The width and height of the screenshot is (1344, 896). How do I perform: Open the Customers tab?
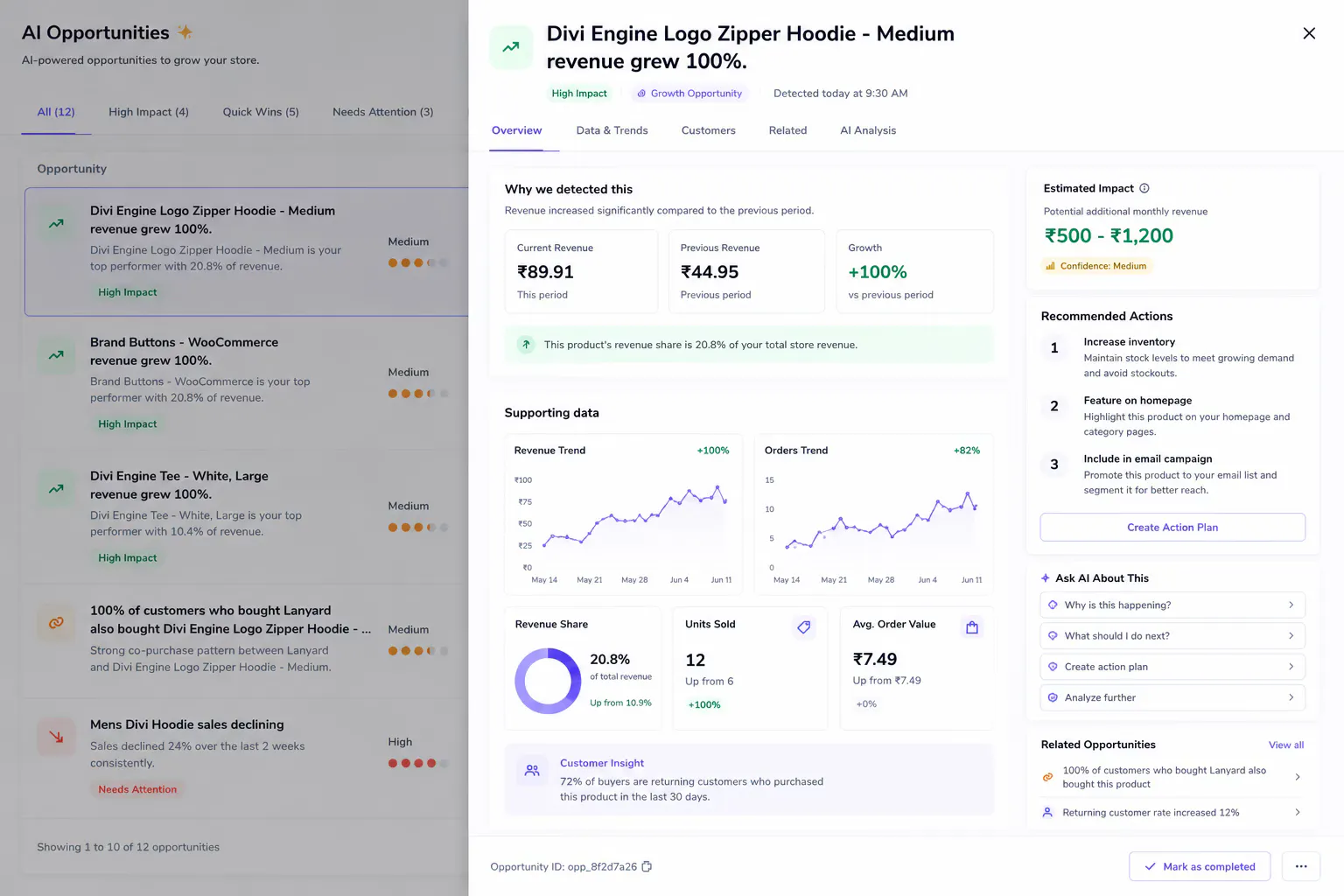click(709, 130)
